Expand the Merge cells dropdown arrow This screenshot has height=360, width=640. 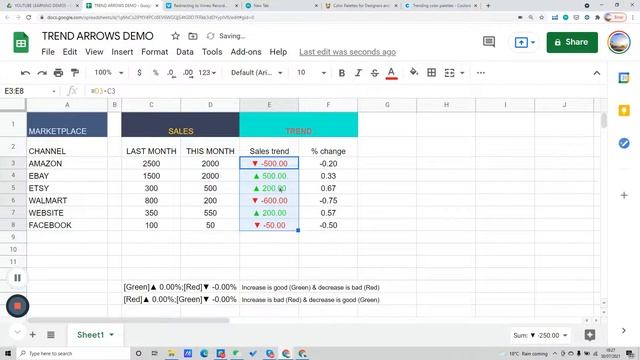pos(462,73)
